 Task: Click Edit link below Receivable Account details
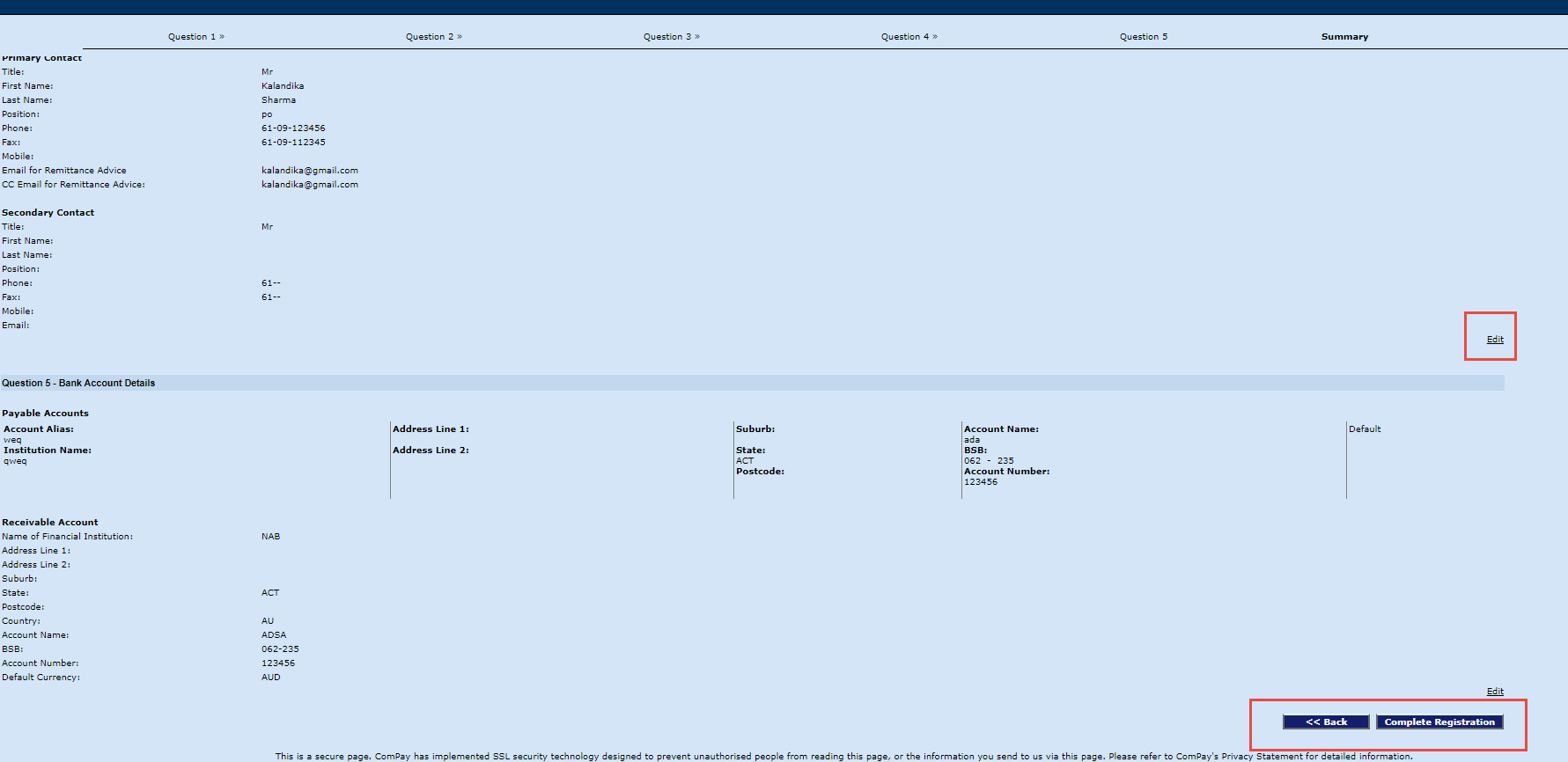pyautogui.click(x=1495, y=692)
